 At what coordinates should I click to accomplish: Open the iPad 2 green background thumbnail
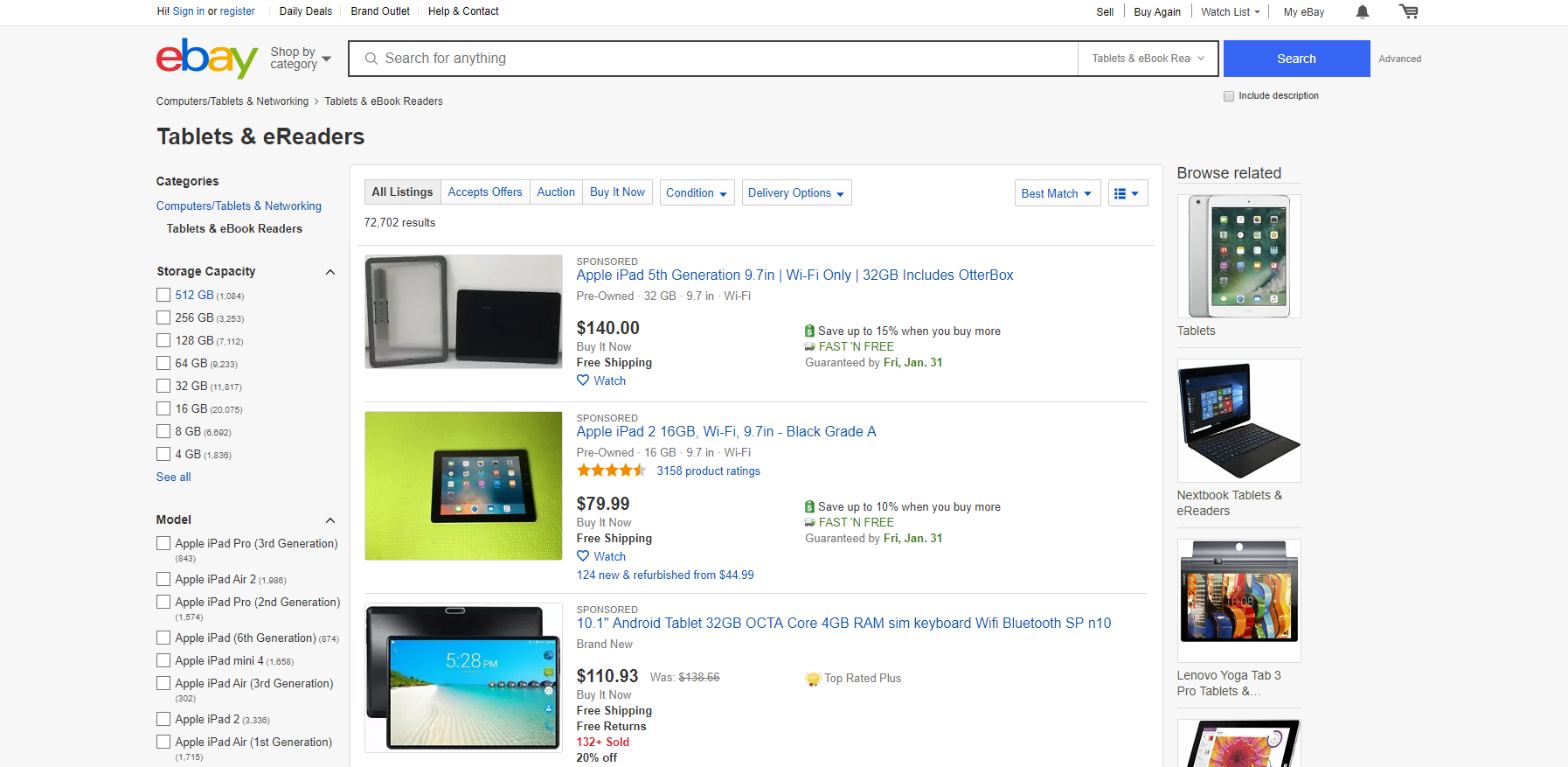pos(463,485)
